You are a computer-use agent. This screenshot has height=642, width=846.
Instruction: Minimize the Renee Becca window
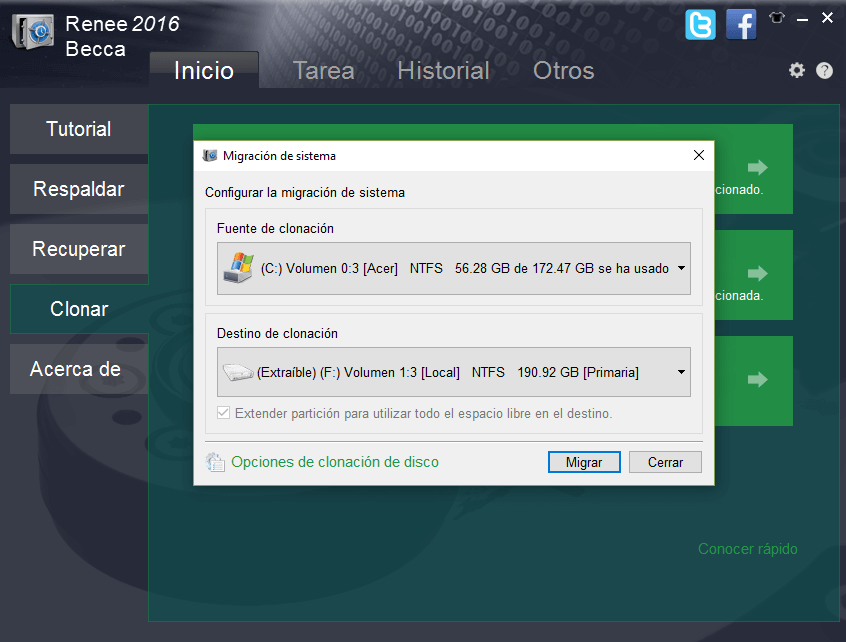802,19
